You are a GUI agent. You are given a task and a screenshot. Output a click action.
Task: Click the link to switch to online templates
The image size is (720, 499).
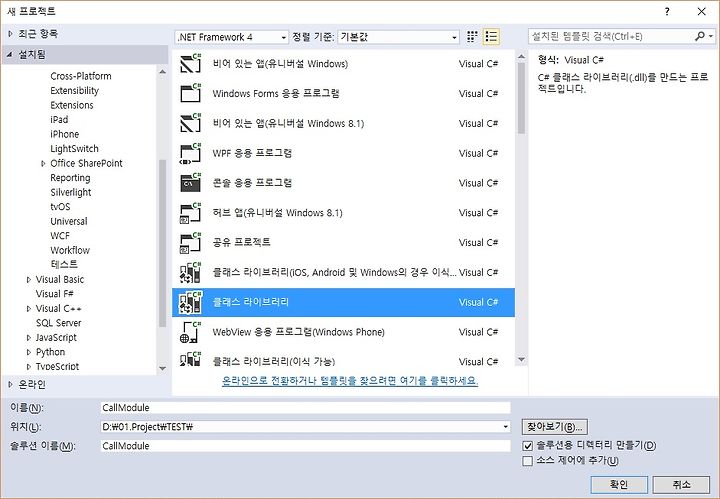[x=350, y=381]
